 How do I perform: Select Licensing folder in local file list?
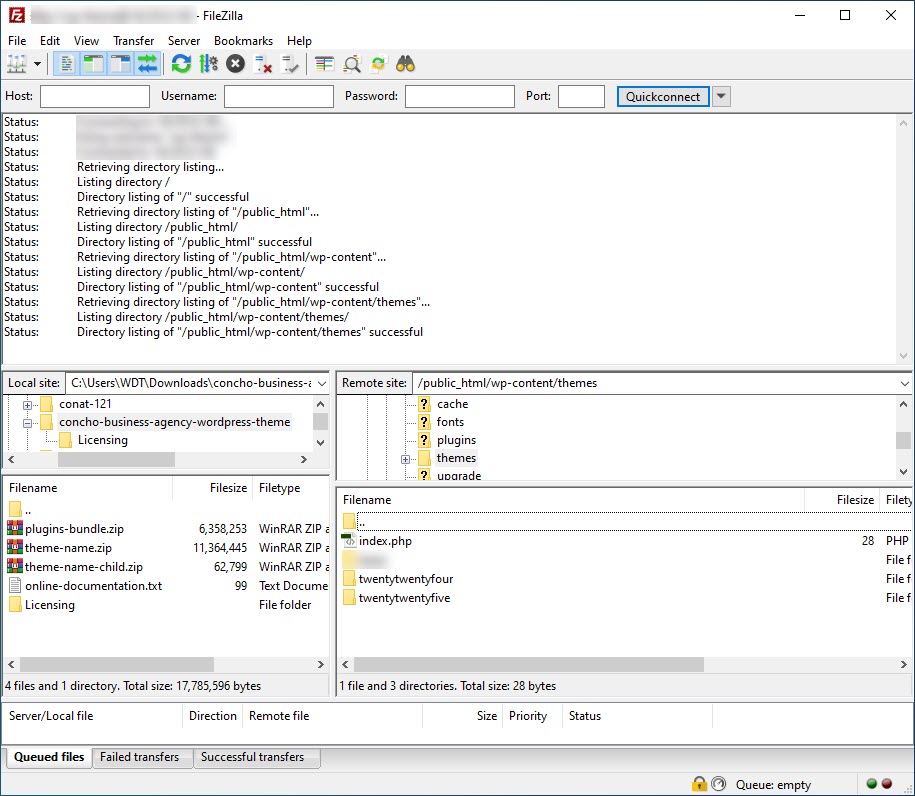coord(50,605)
